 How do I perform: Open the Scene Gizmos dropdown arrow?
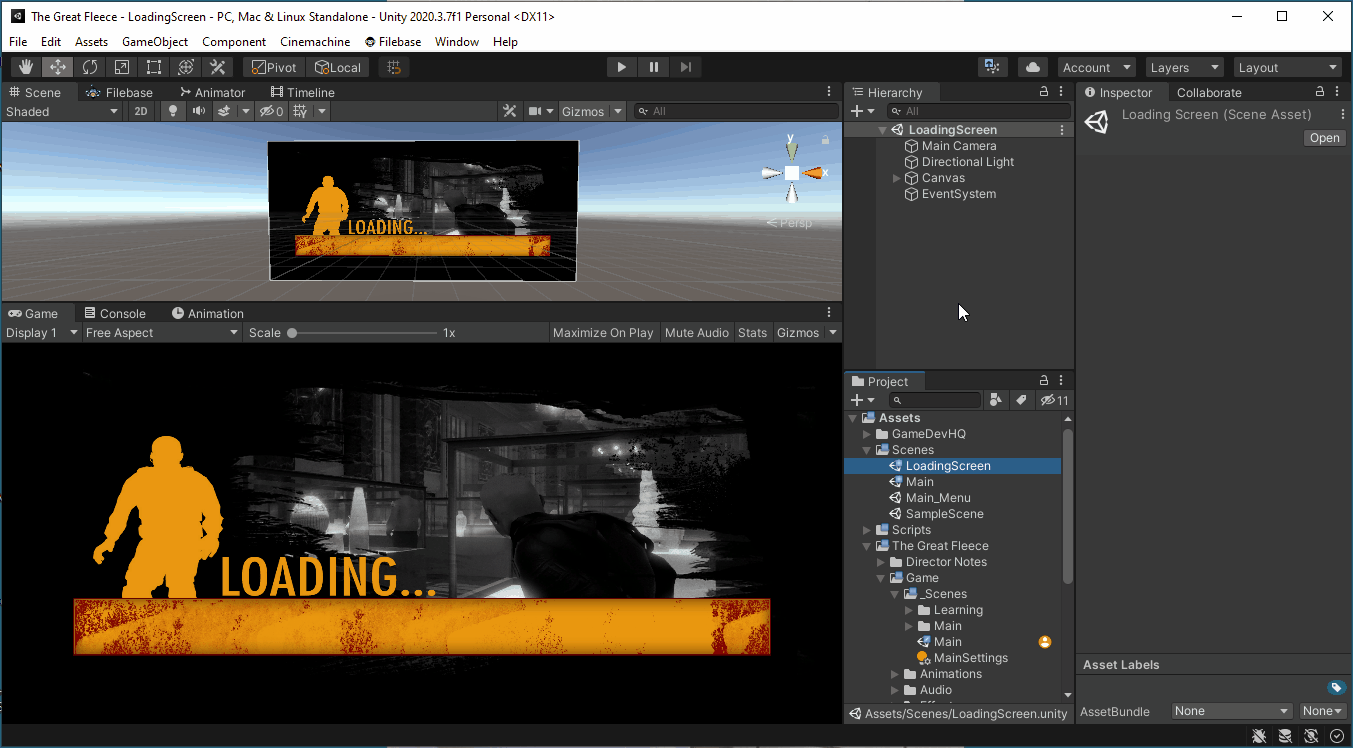[618, 111]
